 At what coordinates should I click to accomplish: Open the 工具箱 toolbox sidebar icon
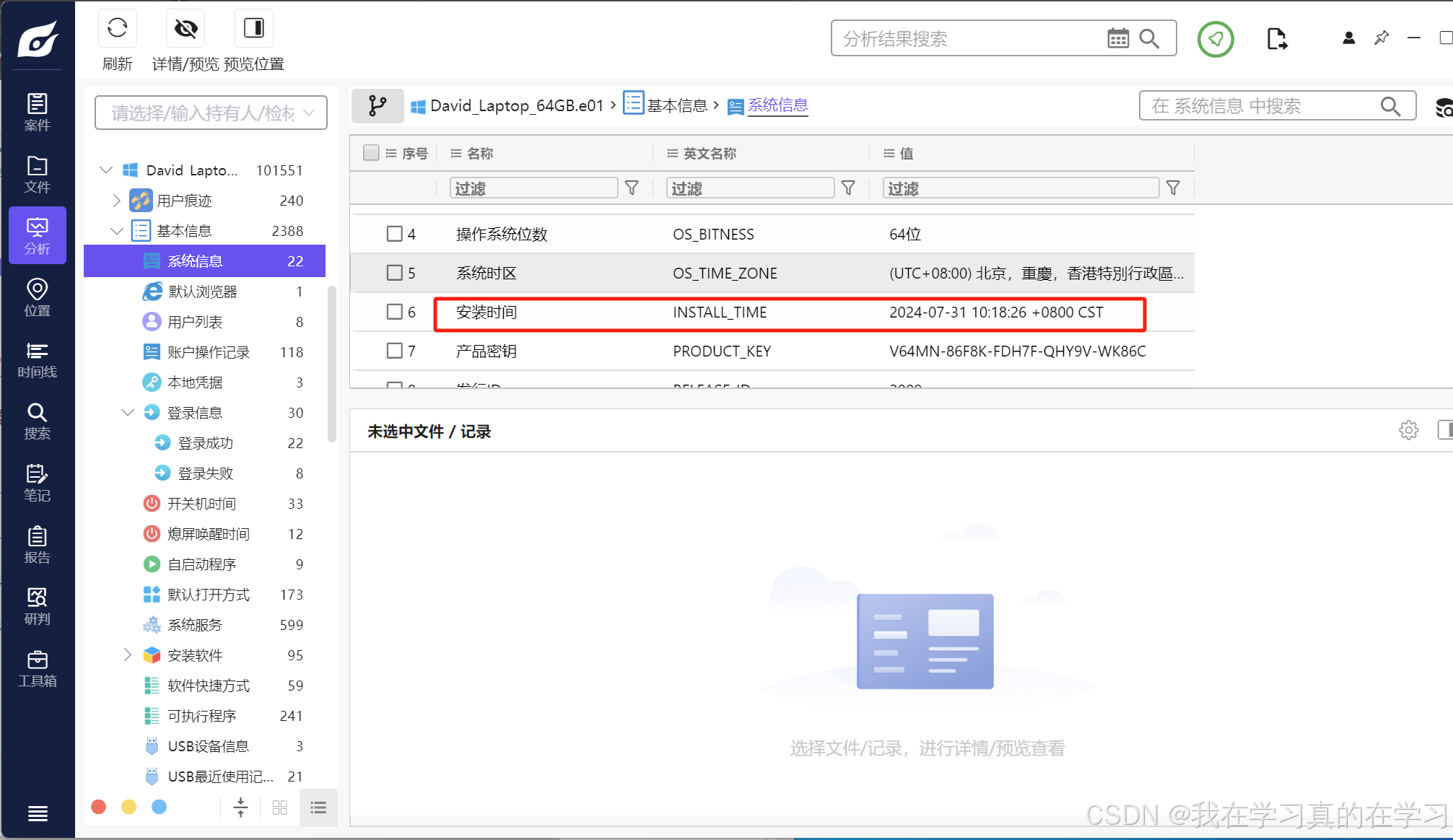click(x=37, y=669)
